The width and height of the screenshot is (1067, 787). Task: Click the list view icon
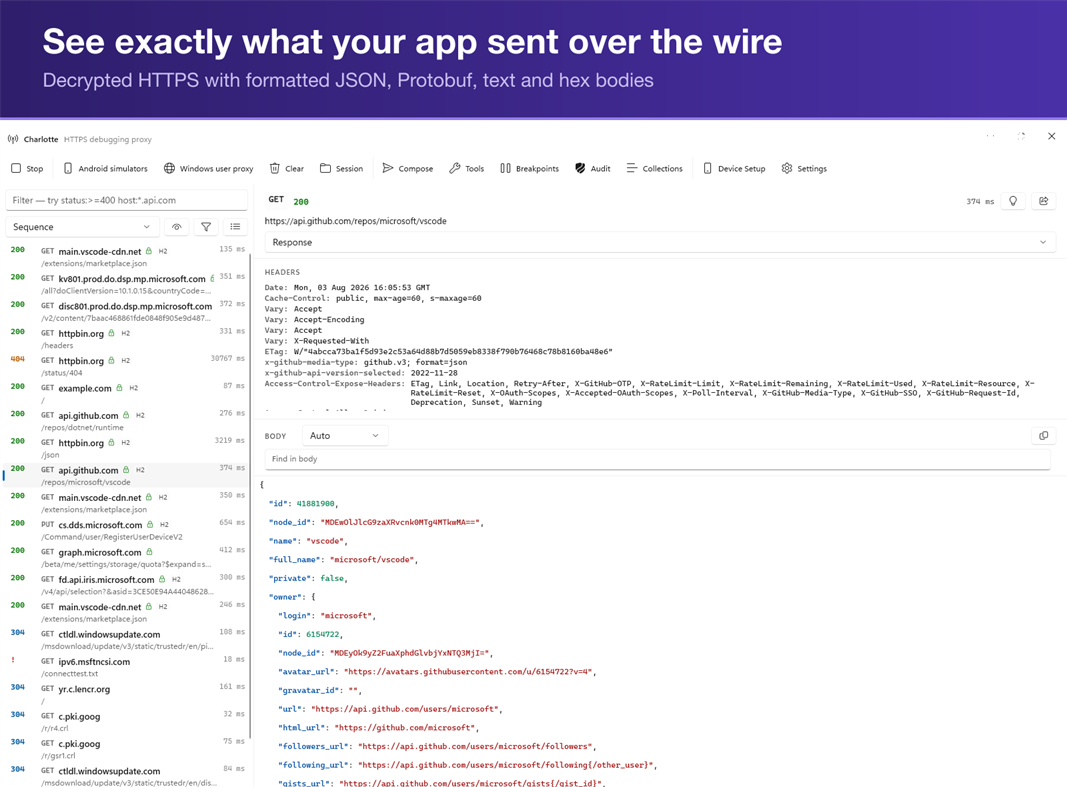point(235,227)
